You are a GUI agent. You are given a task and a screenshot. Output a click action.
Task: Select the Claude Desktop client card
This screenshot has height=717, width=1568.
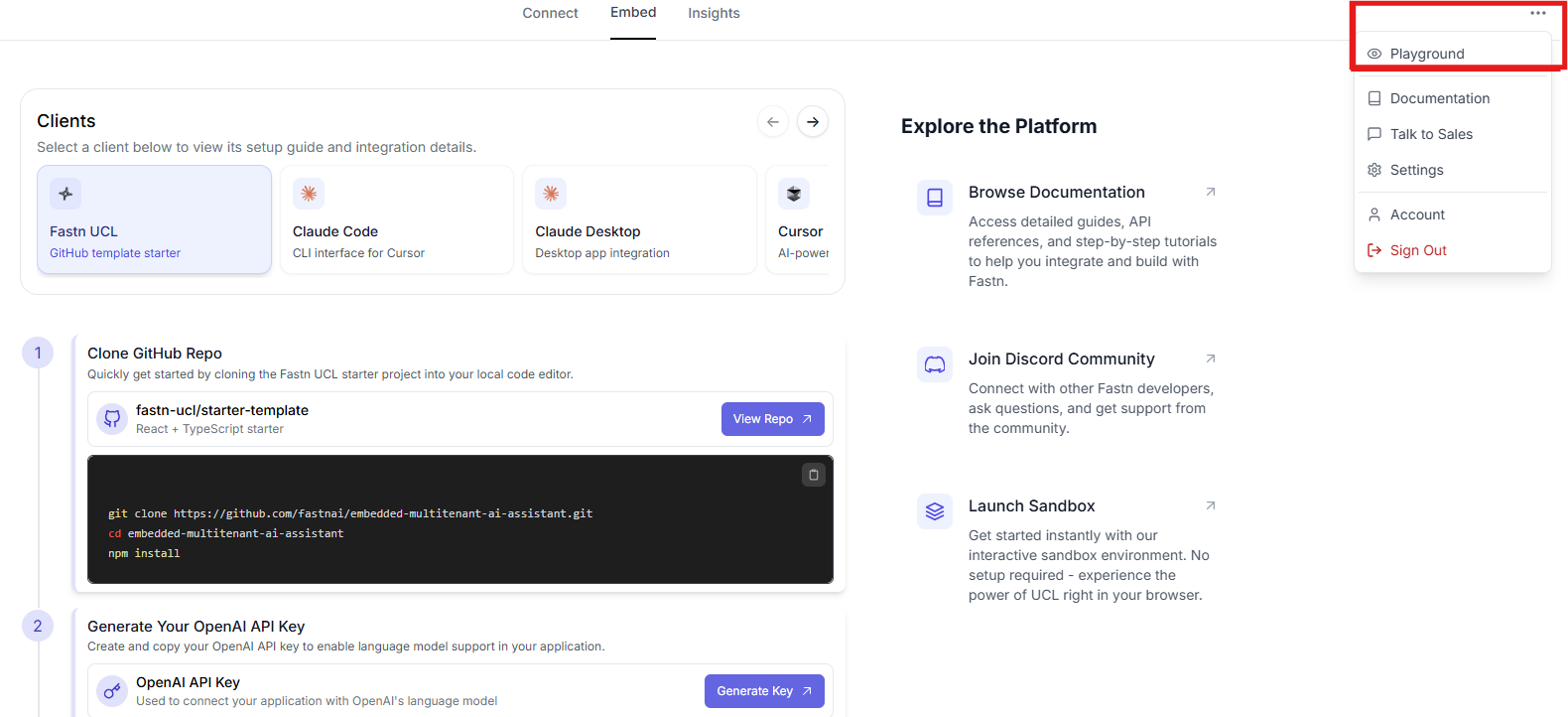point(639,219)
